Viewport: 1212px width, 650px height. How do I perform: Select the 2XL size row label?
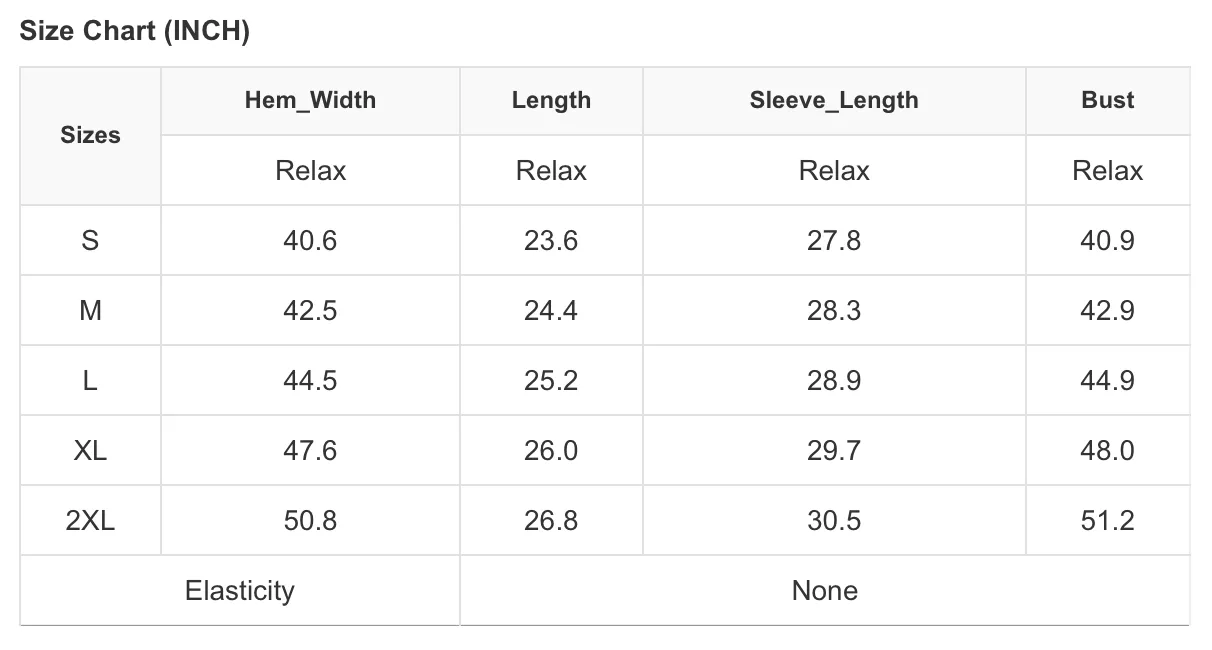coord(90,521)
